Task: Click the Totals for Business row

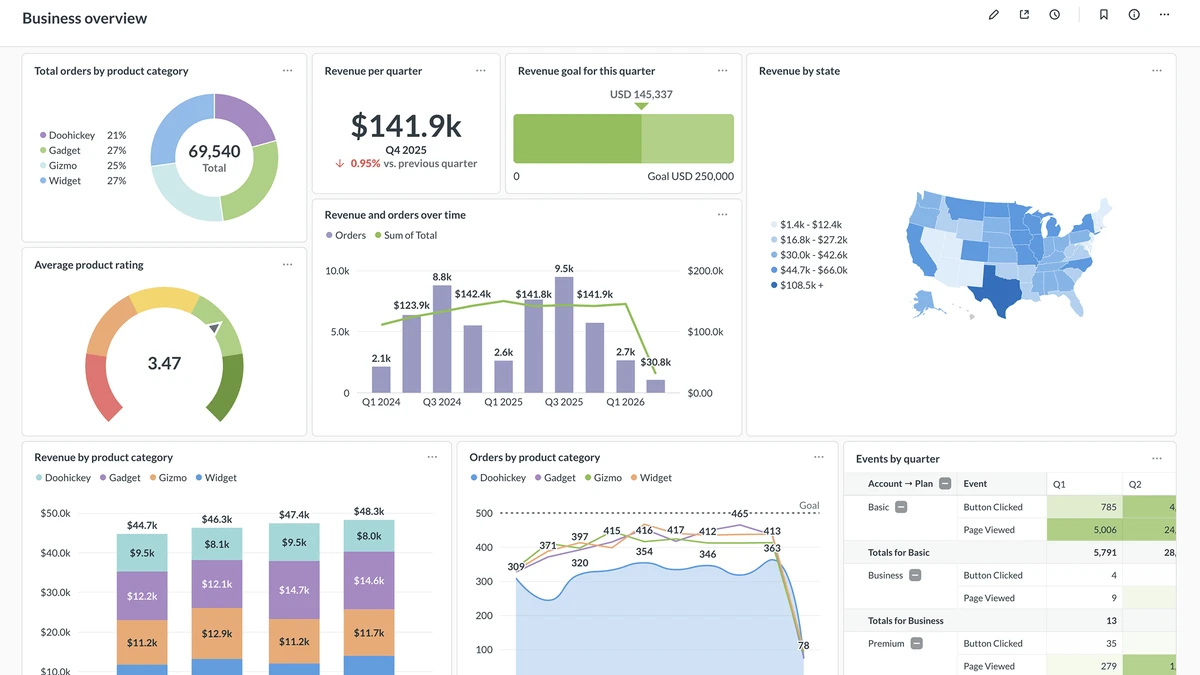Action: [x=1010, y=621]
